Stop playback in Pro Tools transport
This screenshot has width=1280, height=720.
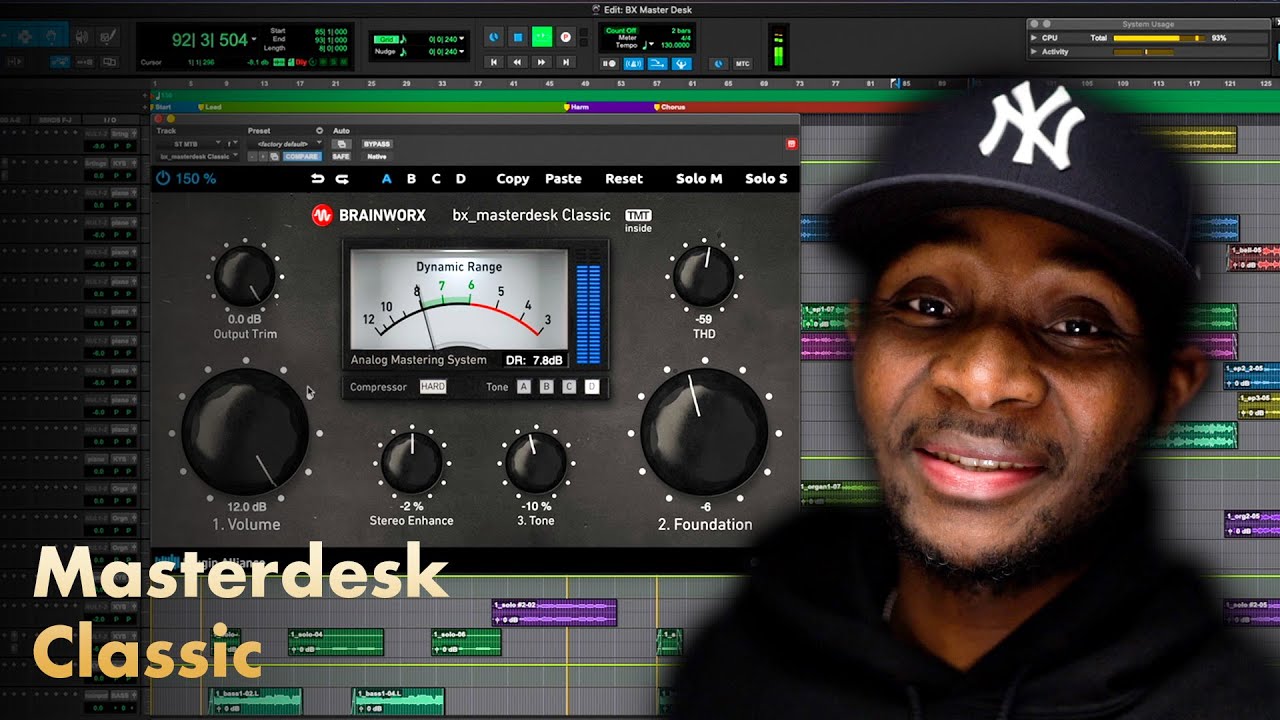pos(518,37)
